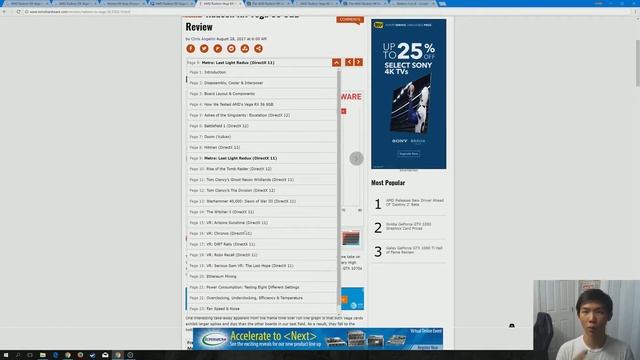This screenshot has height=360, width=640.
Task: Select Page 10: Rise of the Tomb Raider
Action: pyautogui.click(x=262, y=169)
